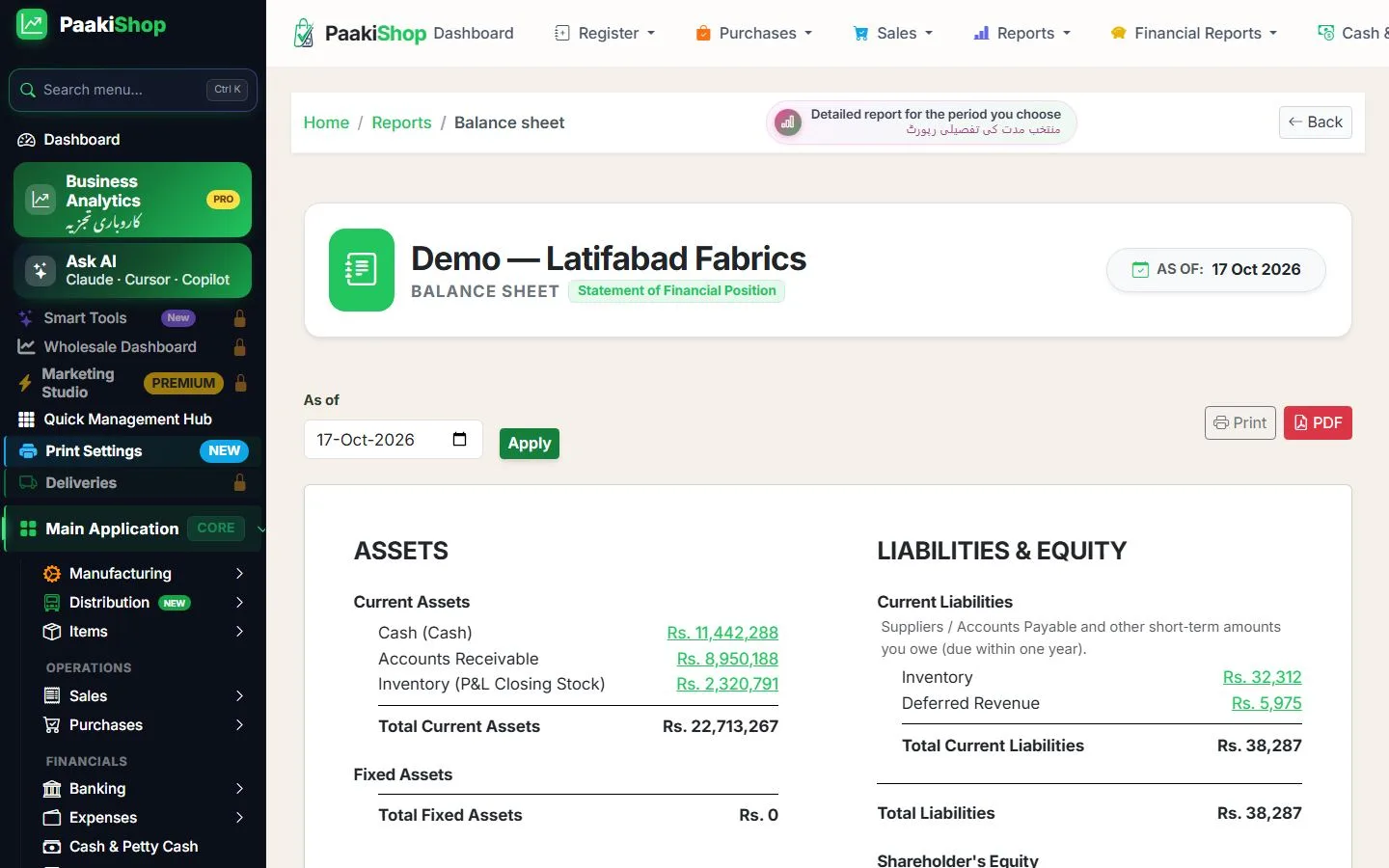
Task: Click the Distribution icon in sidebar
Action: coord(52,603)
